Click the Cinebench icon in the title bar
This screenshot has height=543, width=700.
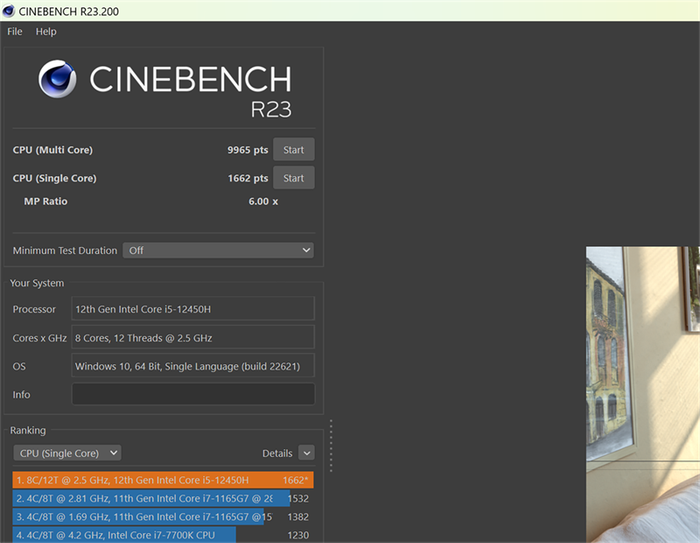[8, 11]
